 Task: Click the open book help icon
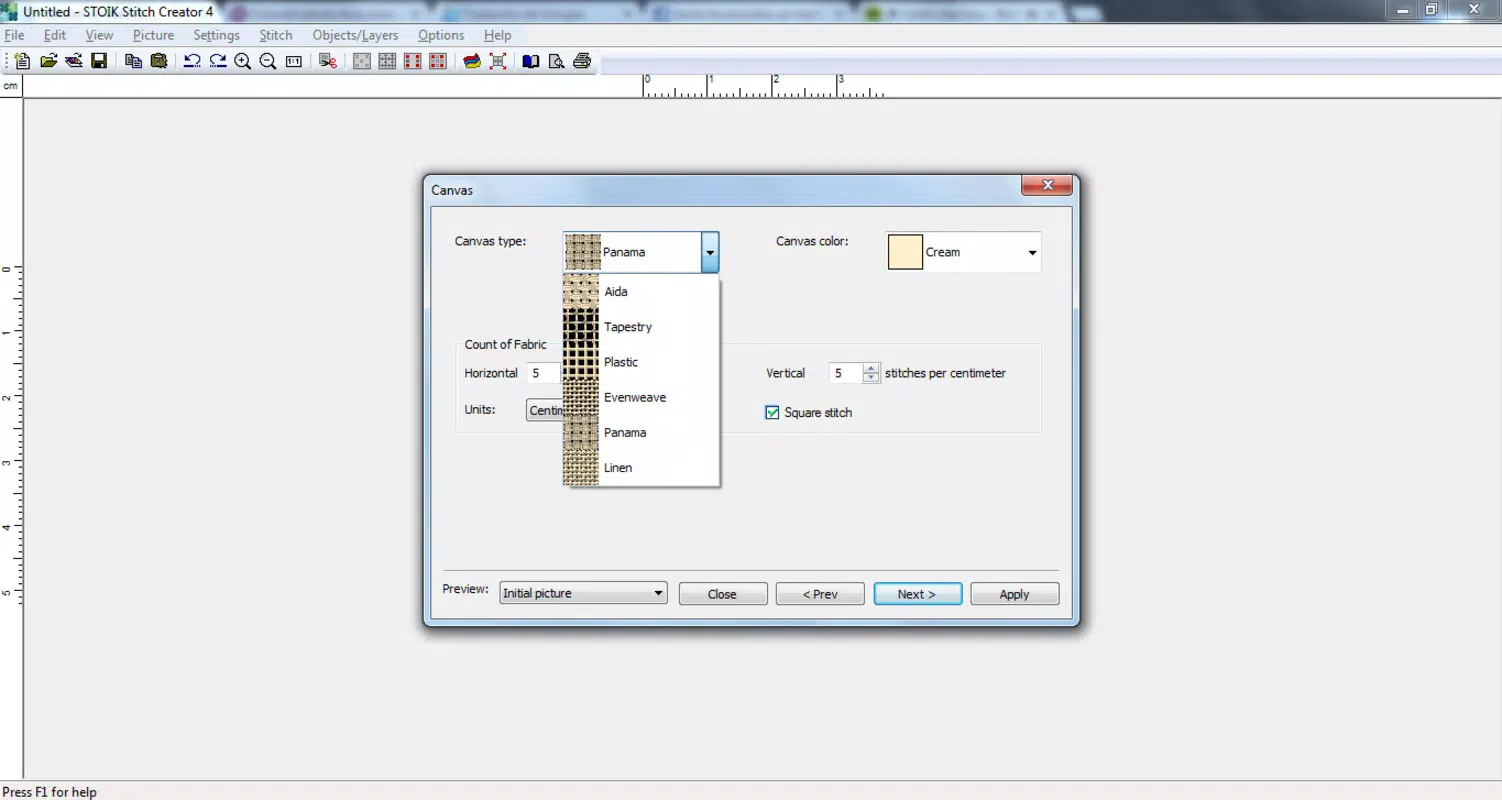click(531, 61)
